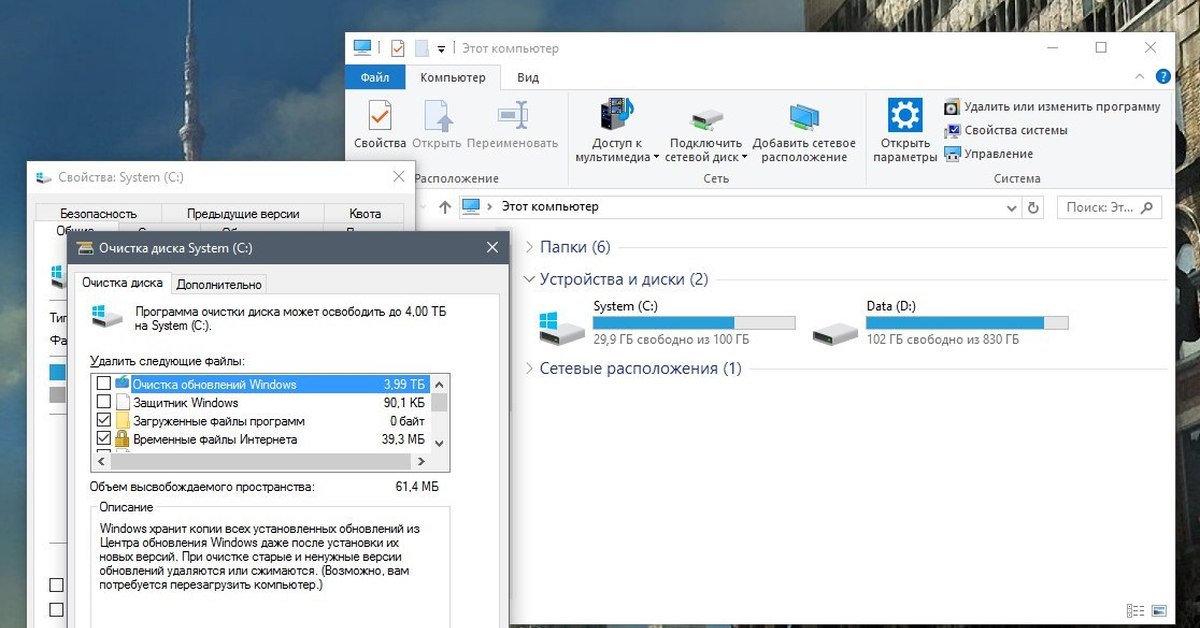Select the Компьютер ribbon tab
This screenshot has width=1200, height=628.
click(453, 77)
